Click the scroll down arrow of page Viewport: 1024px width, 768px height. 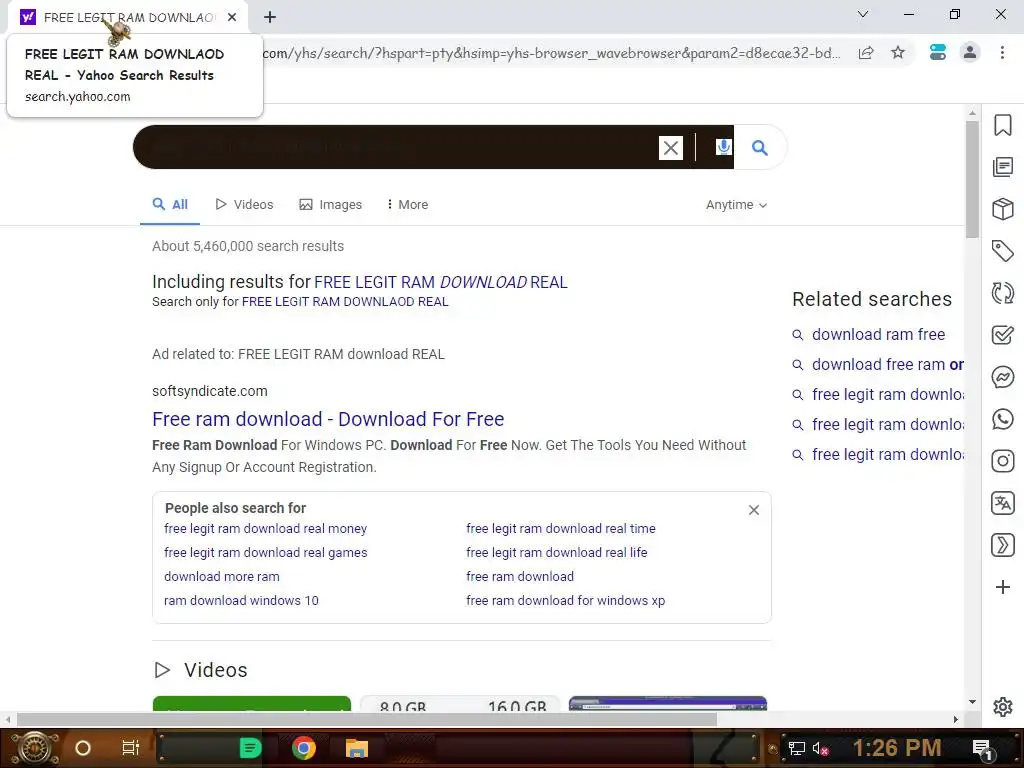click(x=972, y=702)
